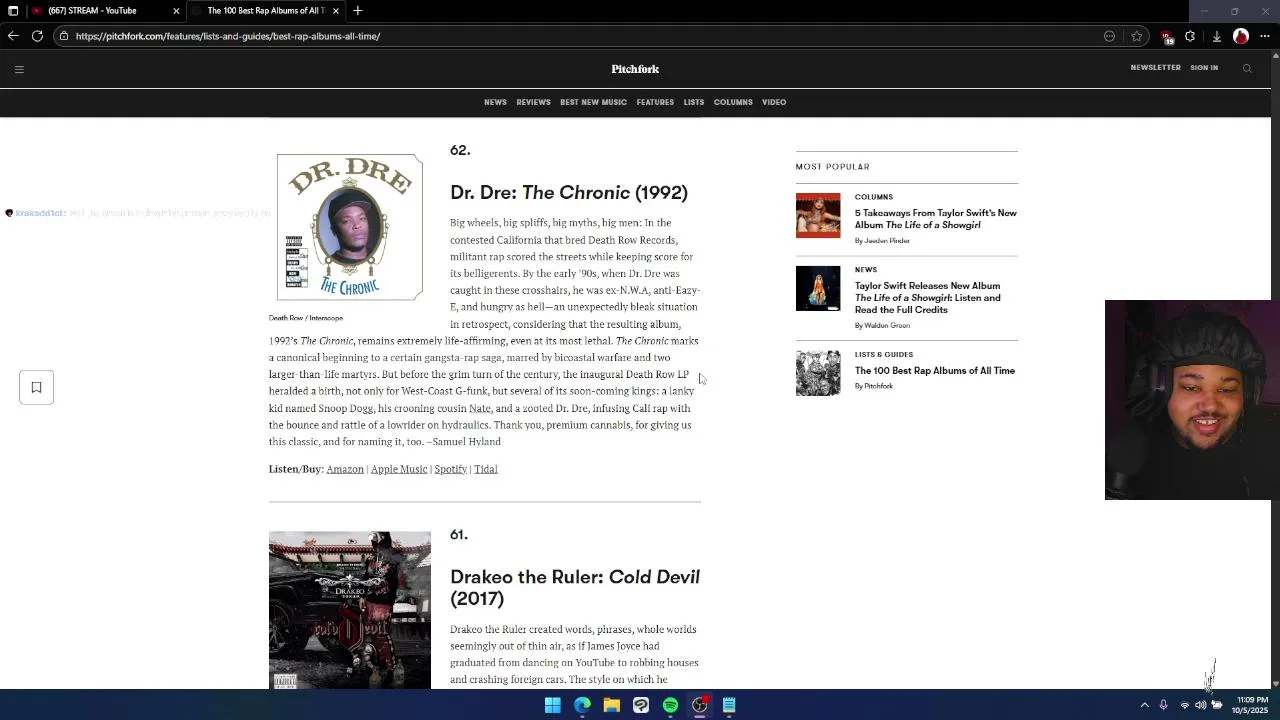
Task: Open Notepad from taskbar
Action: (x=729, y=705)
